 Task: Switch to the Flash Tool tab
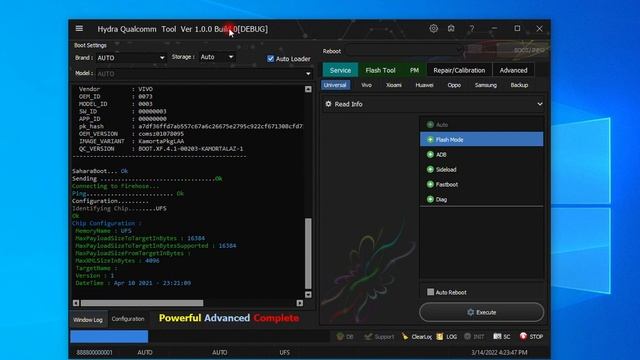pyautogui.click(x=380, y=70)
